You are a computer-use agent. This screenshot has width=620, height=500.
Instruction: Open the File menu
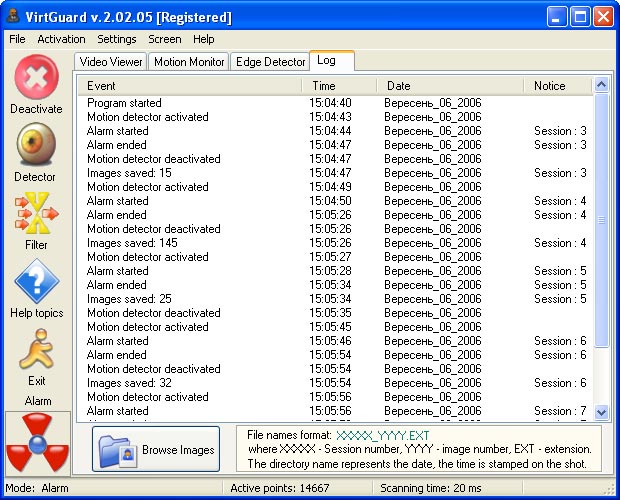[x=17, y=39]
